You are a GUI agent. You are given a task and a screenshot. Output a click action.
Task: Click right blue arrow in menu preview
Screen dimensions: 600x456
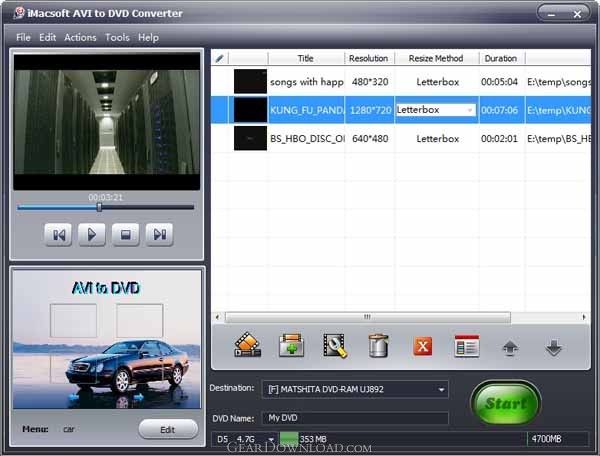(139, 397)
